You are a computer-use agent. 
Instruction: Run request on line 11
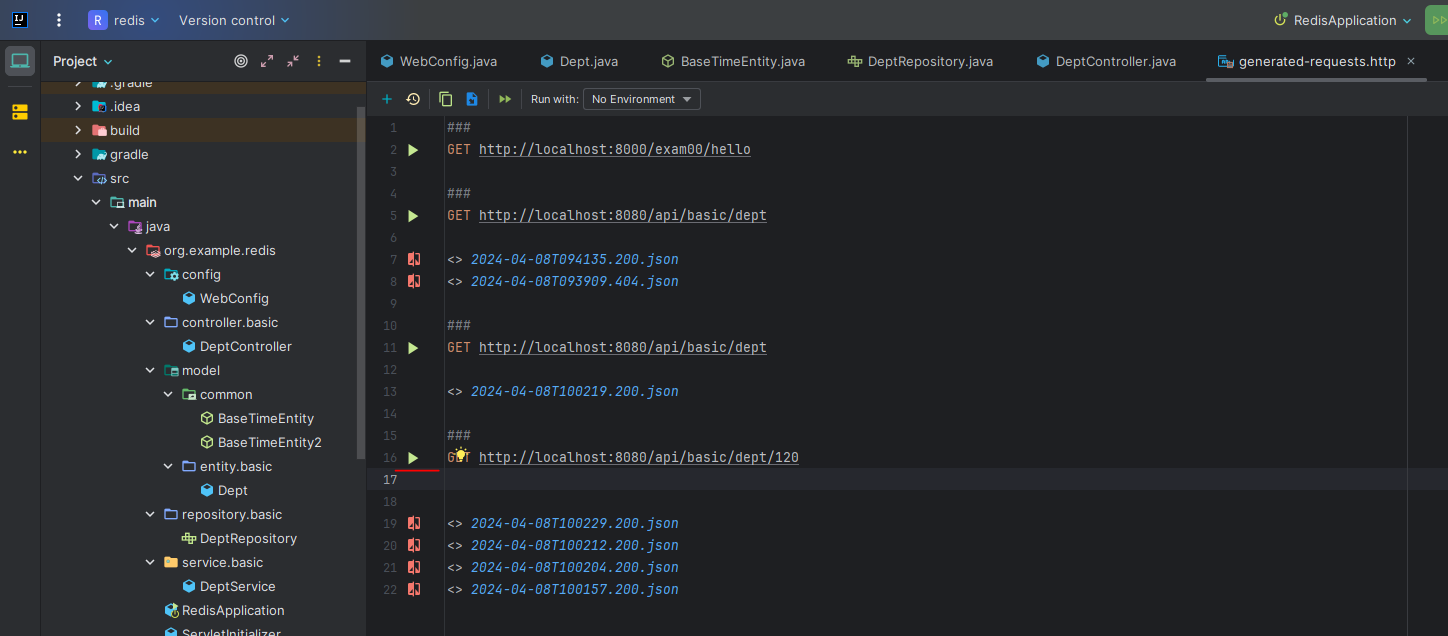[x=413, y=348]
